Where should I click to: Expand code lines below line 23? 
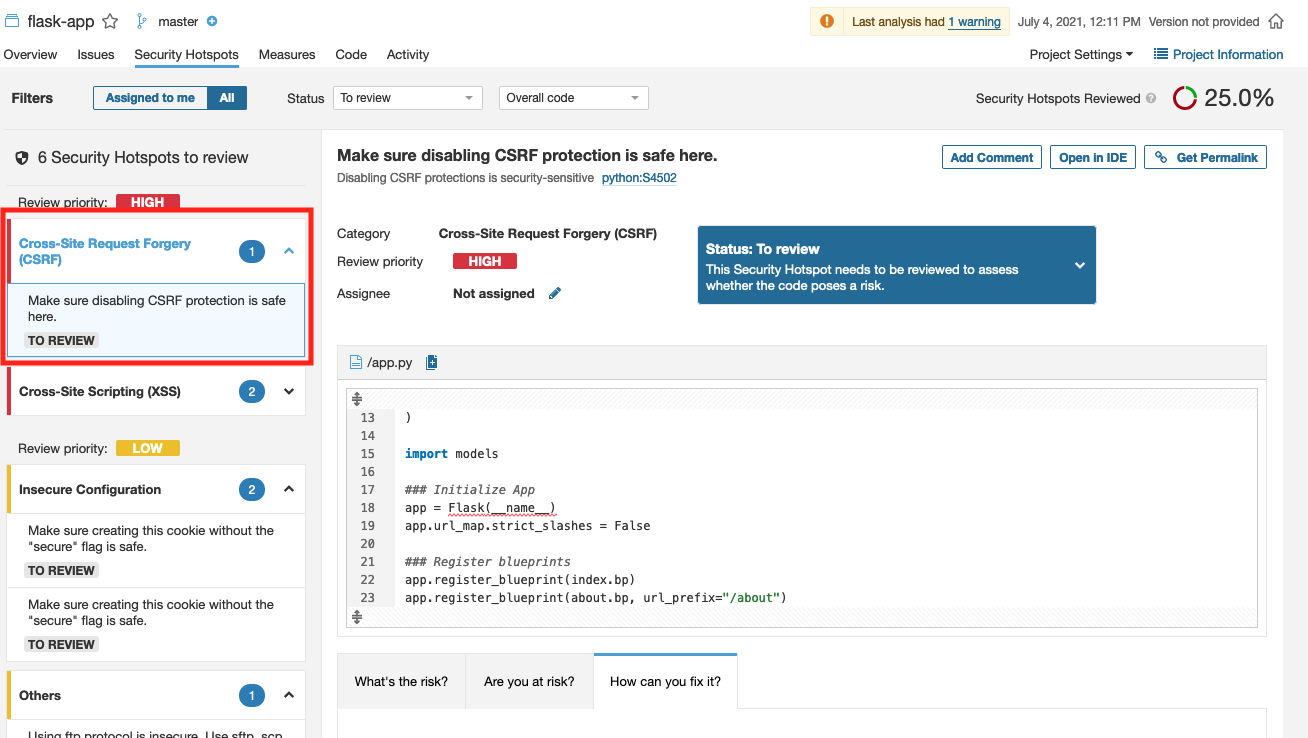point(357,617)
